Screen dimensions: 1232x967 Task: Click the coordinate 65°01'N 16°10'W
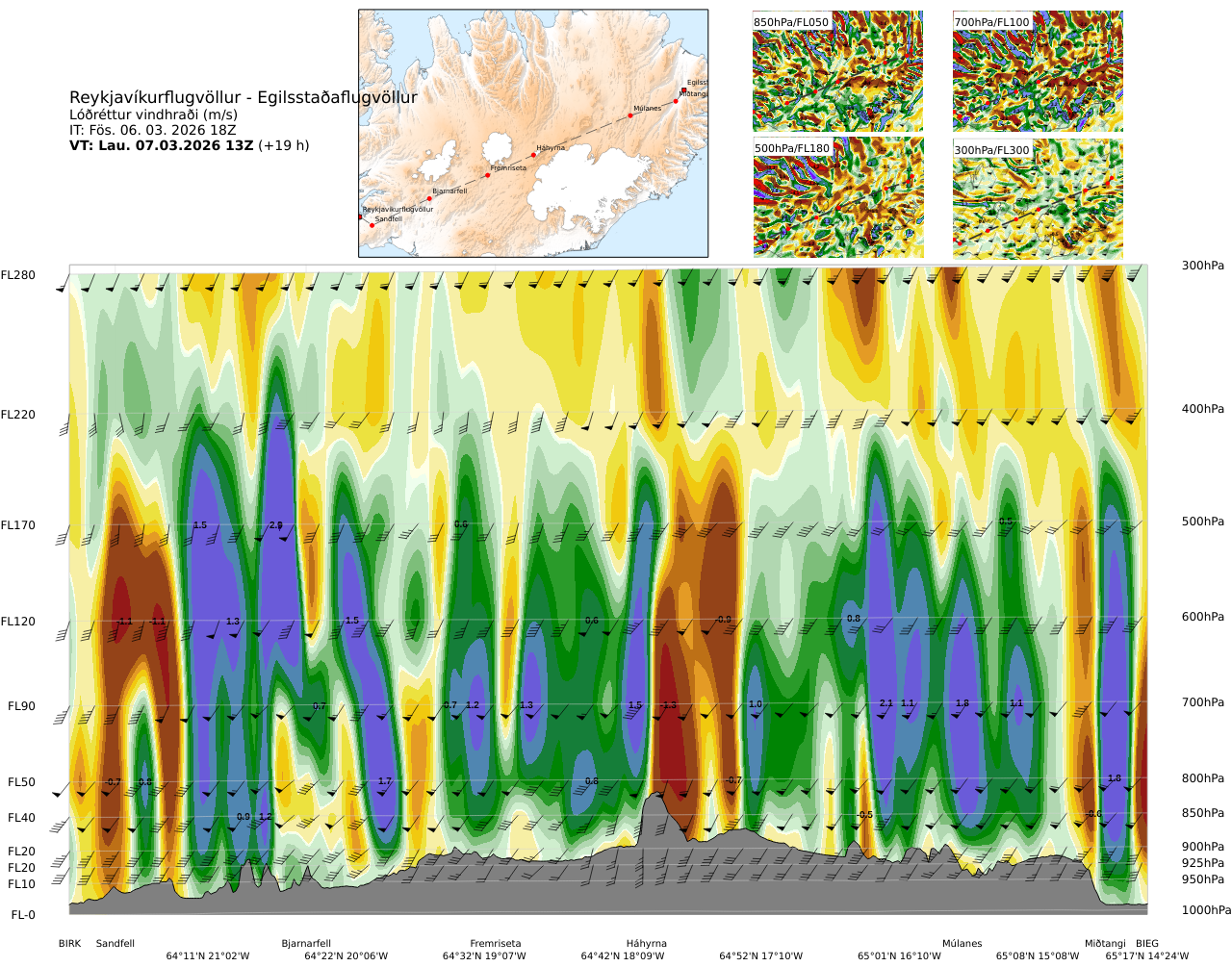tap(900, 956)
